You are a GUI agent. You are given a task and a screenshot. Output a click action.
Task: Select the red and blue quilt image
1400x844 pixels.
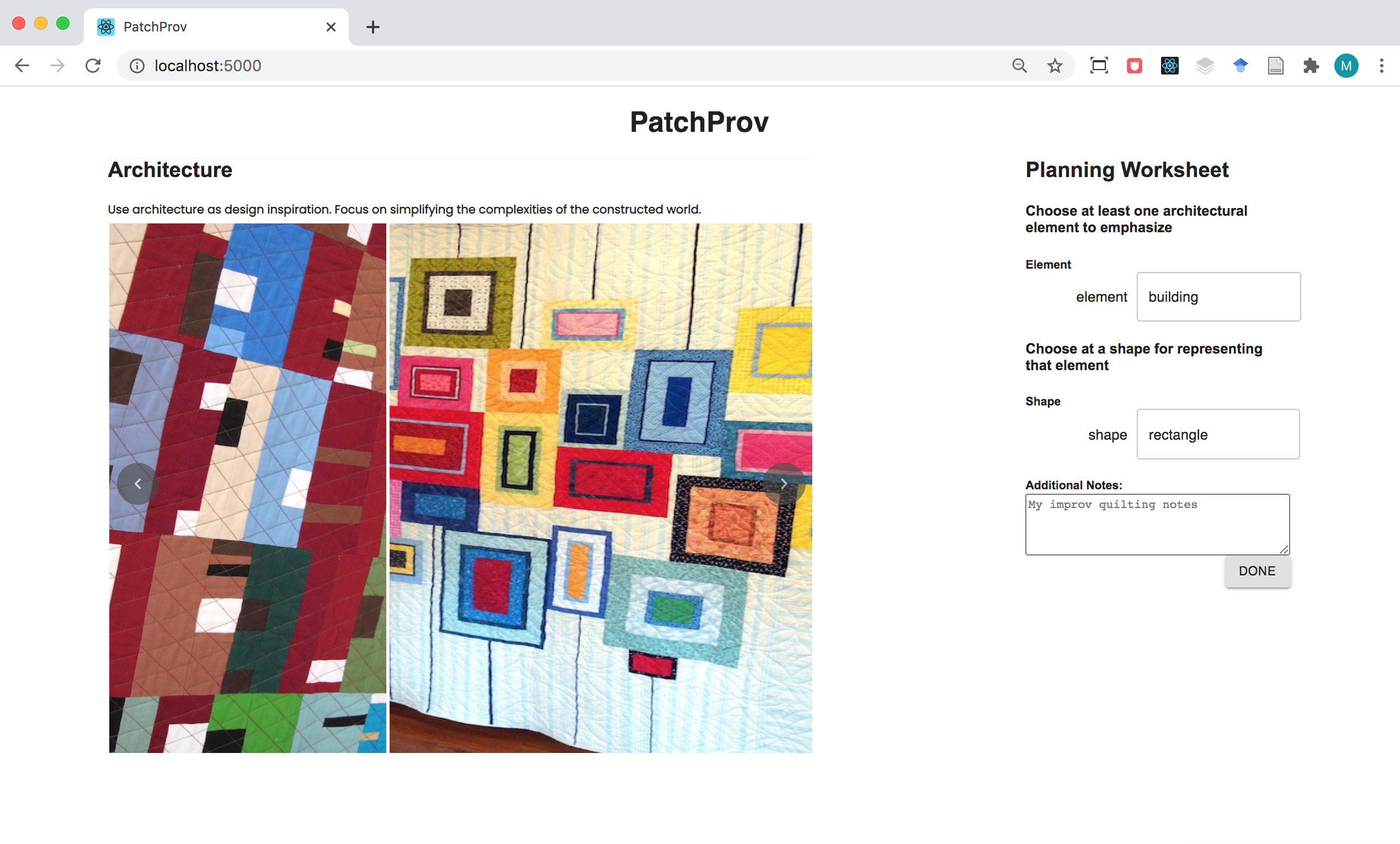point(248,488)
